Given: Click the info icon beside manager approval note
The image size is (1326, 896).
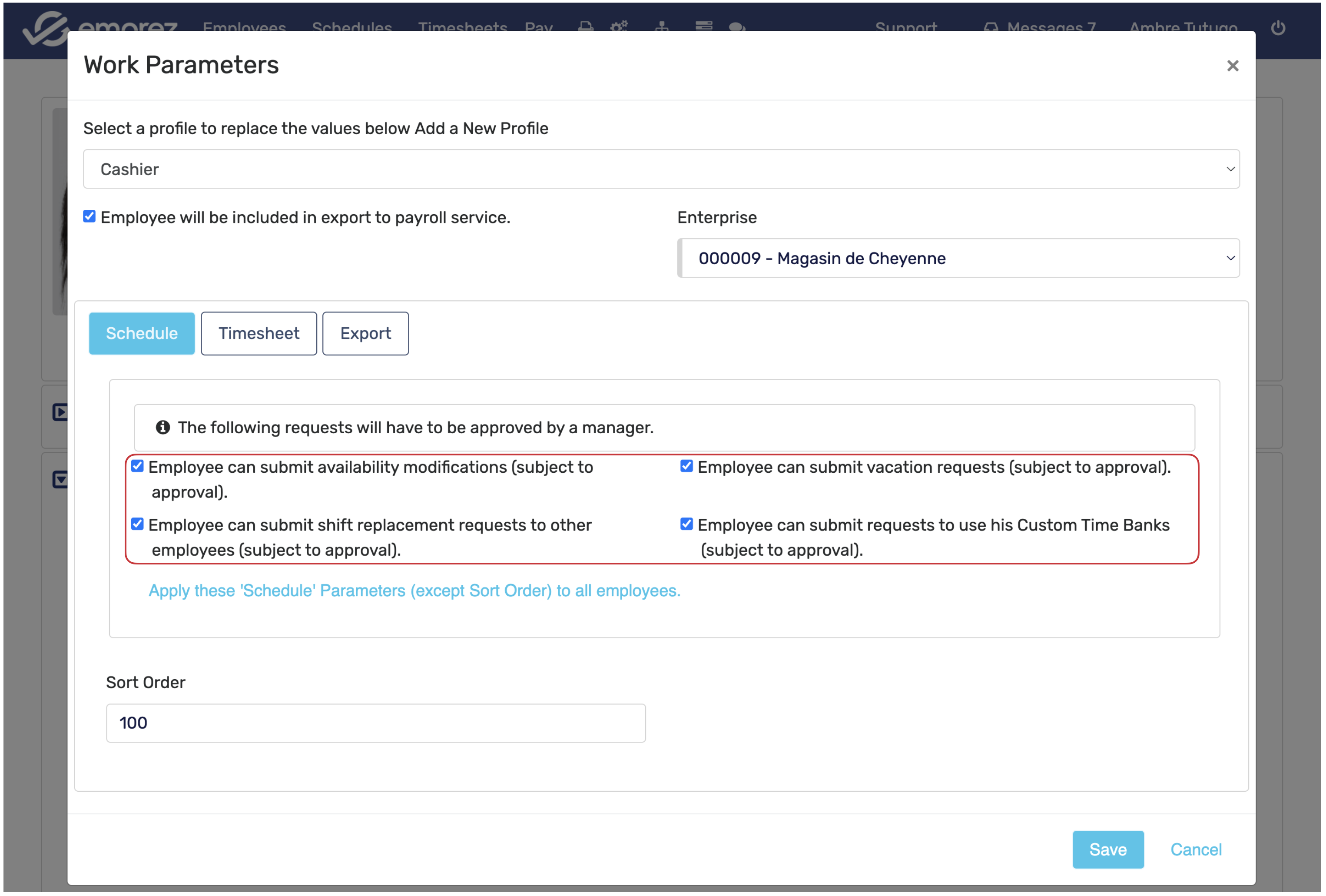Looking at the screenshot, I should tap(162, 428).
